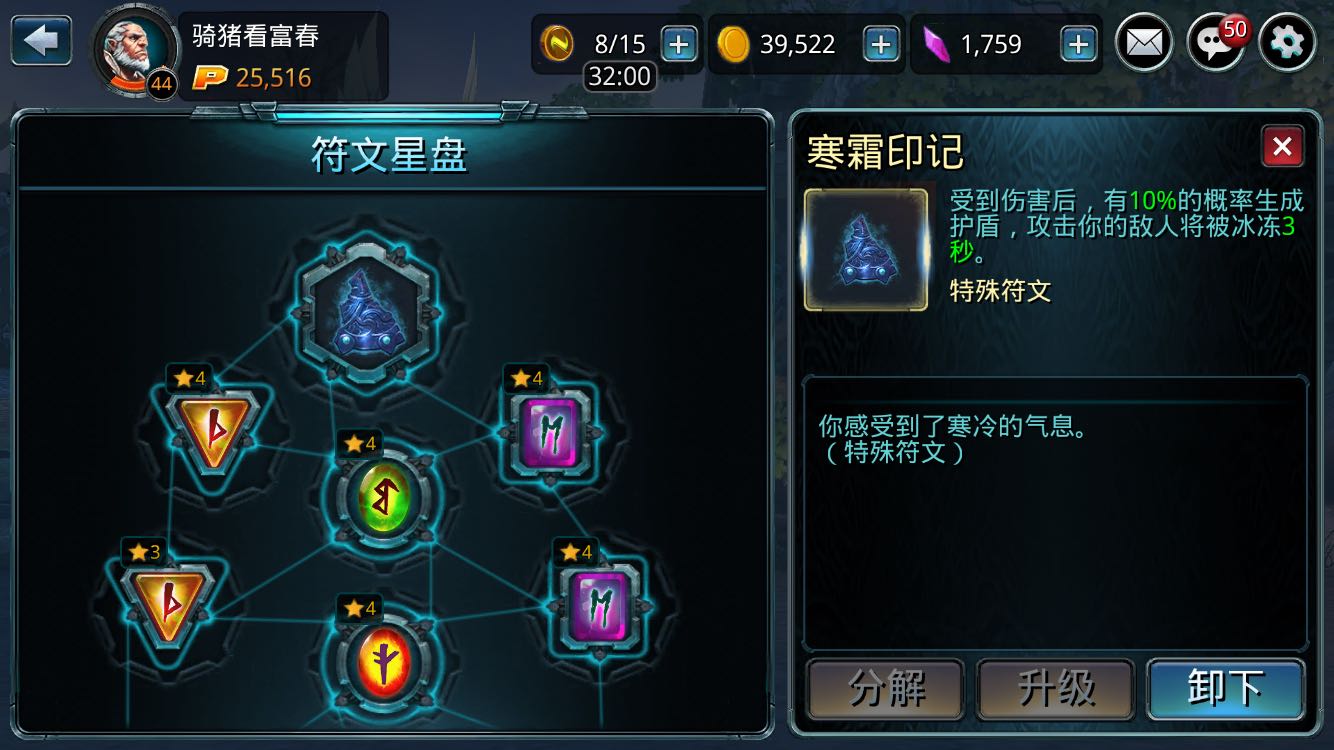Open chat bubble with 50 notifications
1334x750 pixels.
tap(1215, 43)
